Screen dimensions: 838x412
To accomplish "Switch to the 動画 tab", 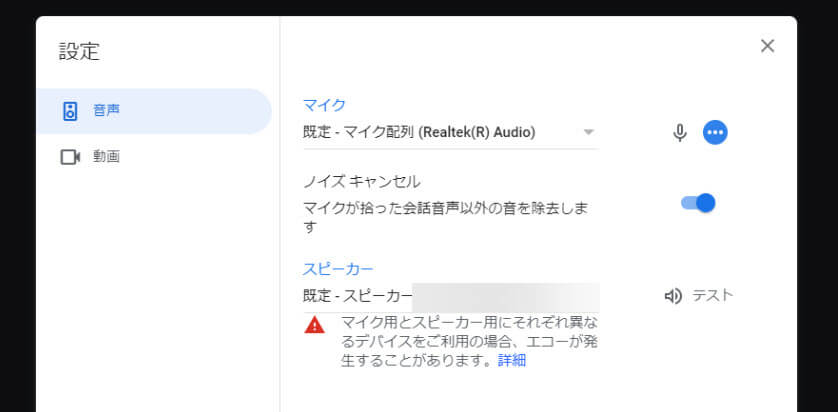I will click(154, 157).
